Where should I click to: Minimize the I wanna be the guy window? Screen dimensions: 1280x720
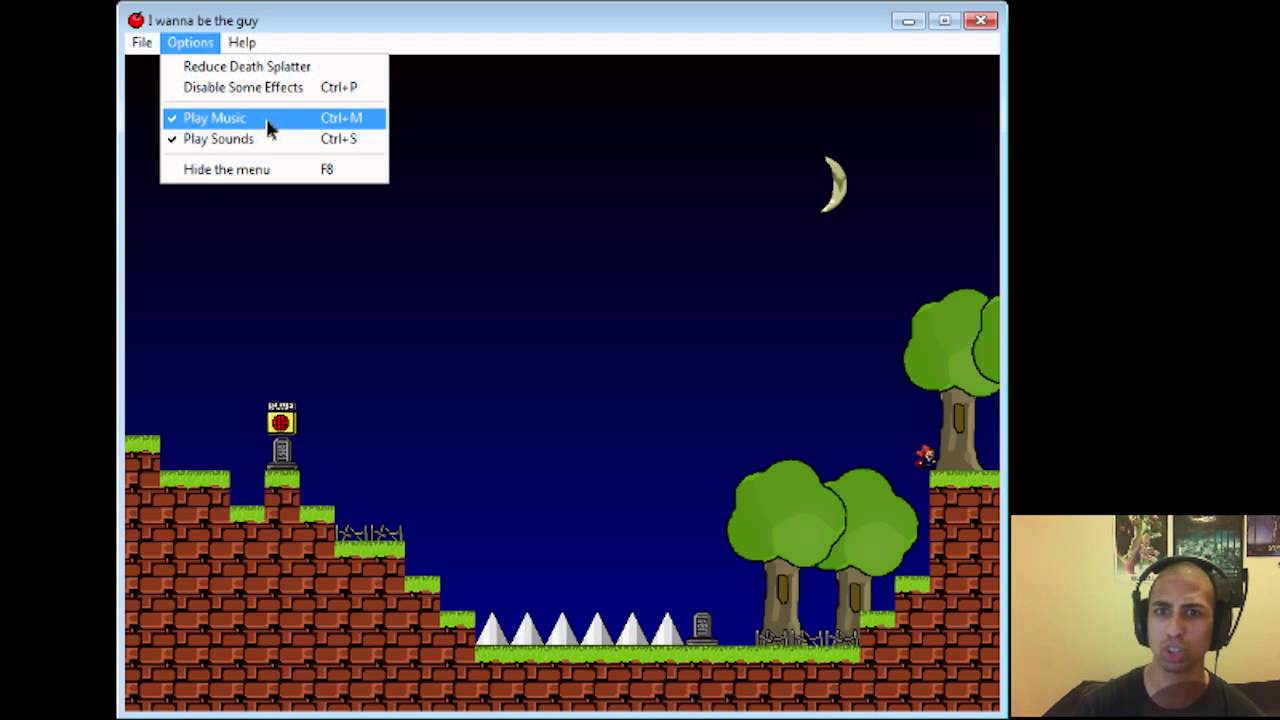[908, 20]
